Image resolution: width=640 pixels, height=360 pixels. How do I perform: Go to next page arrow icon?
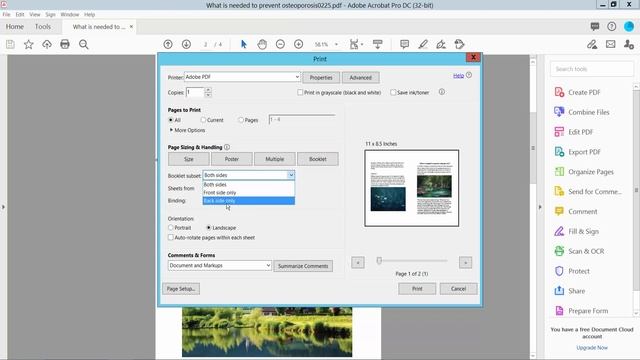click(x=186, y=44)
